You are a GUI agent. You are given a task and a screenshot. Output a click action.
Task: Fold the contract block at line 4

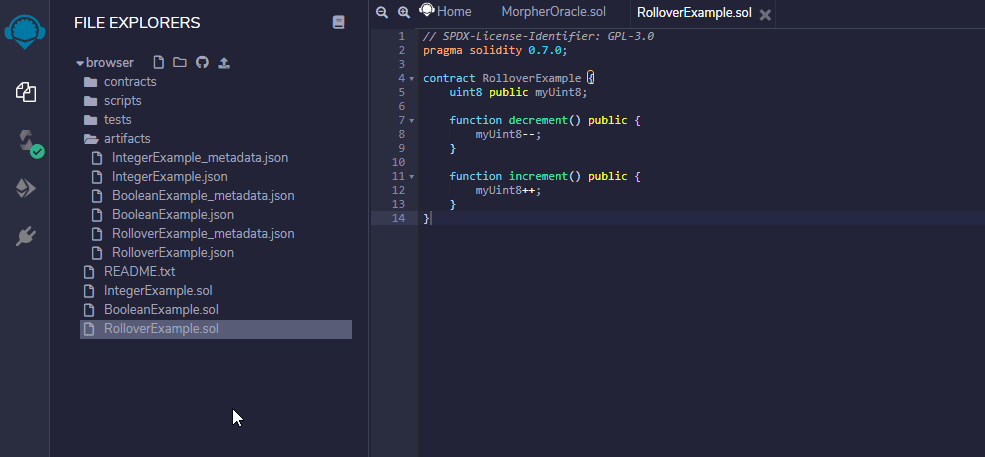411,79
